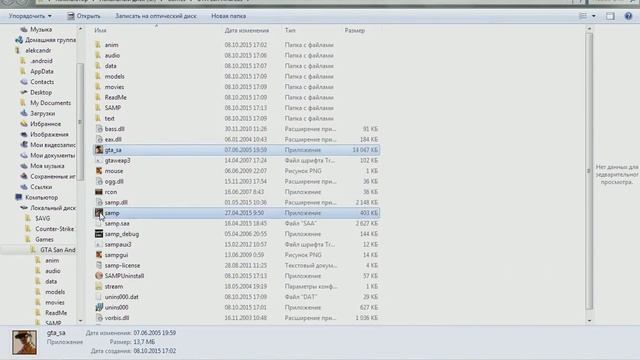Sort by the Размер column header

(x=355, y=30)
